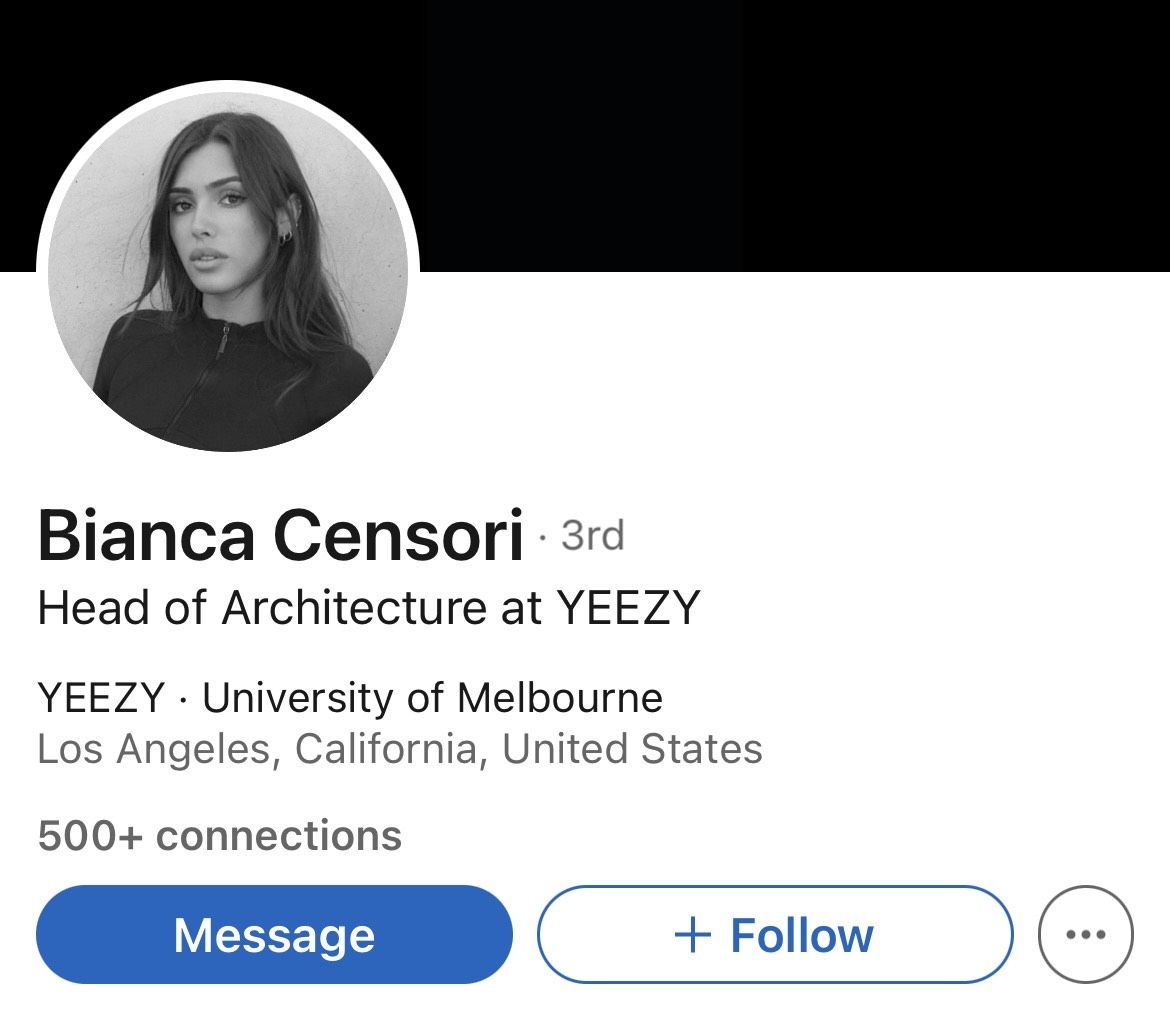The width and height of the screenshot is (1170, 1034).
Task: Open the circular profile photo
Action: click(228, 271)
